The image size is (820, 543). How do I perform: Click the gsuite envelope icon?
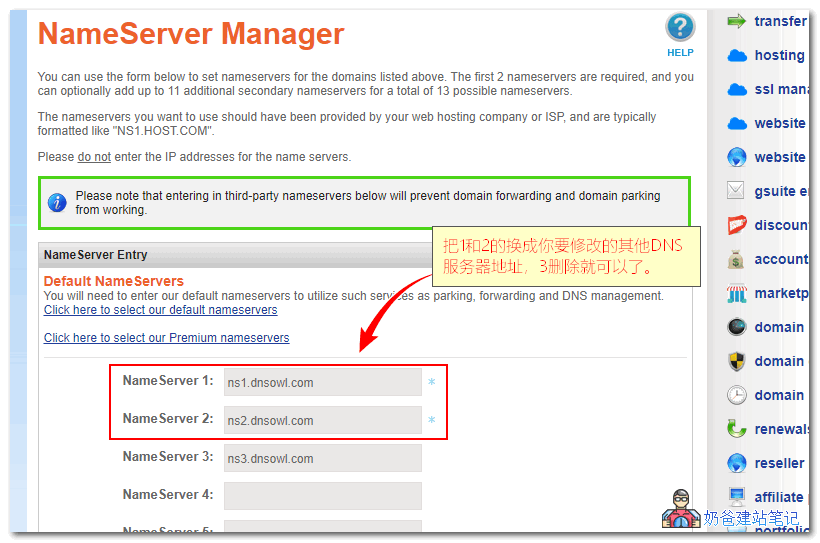click(737, 190)
